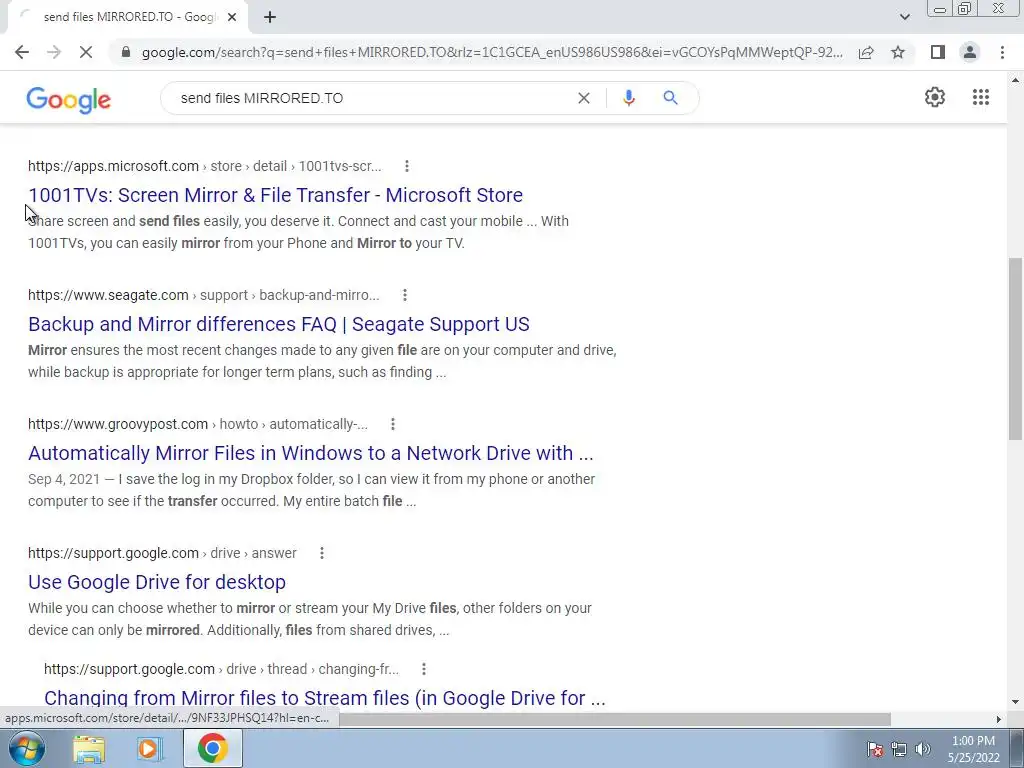The image size is (1024, 768).
Task: Open the tab search dropdown arrow
Action: [904, 17]
